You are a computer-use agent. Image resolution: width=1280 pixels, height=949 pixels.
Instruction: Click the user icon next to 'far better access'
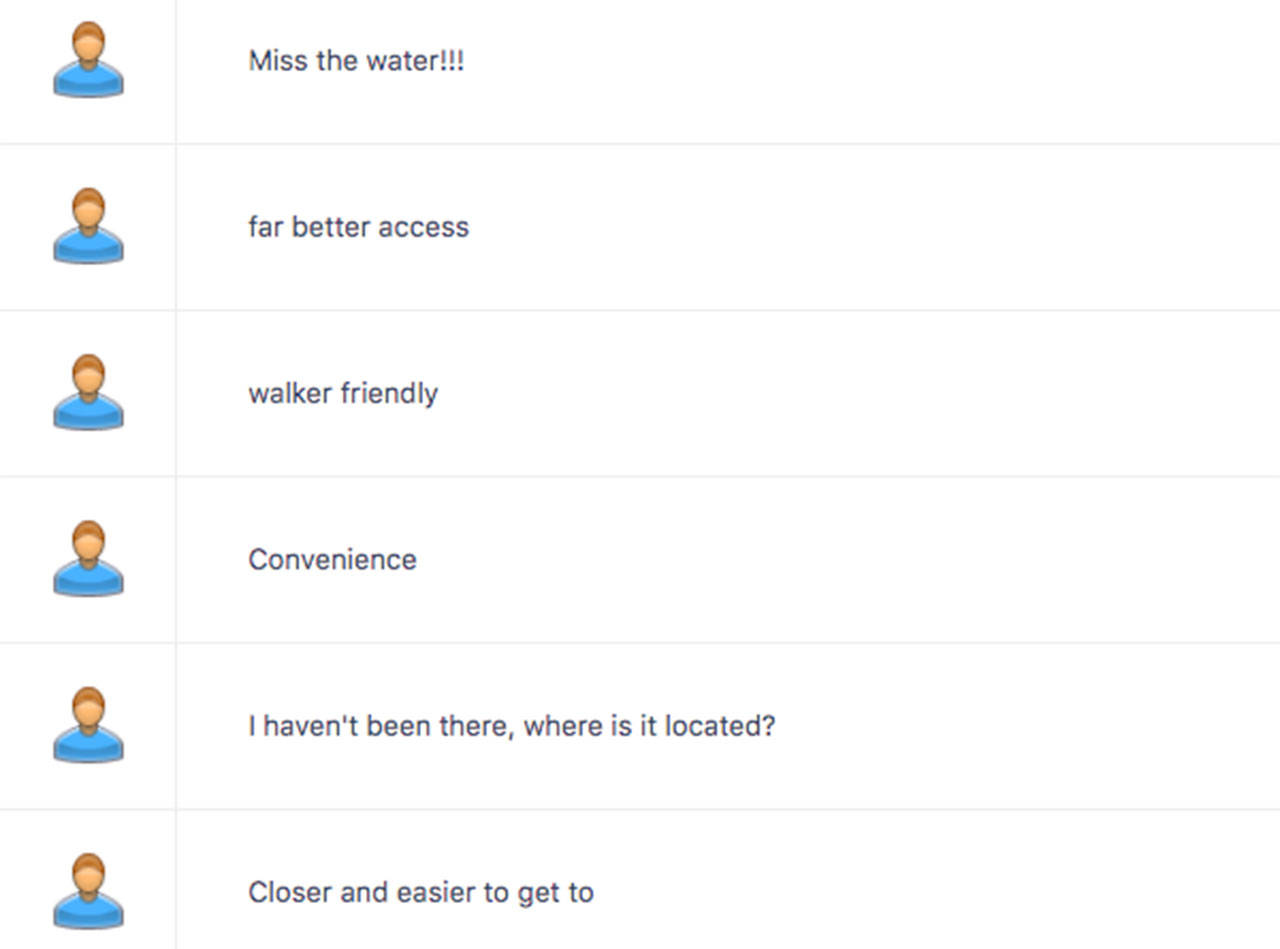click(88, 226)
